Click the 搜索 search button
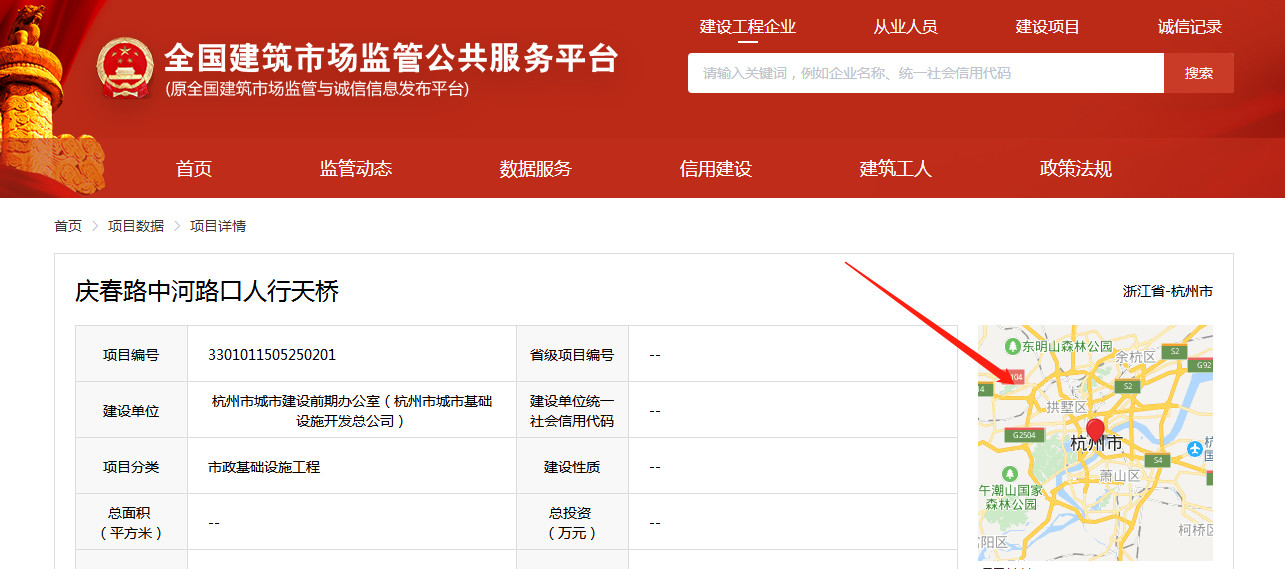The height and width of the screenshot is (569, 1285). (x=1199, y=73)
